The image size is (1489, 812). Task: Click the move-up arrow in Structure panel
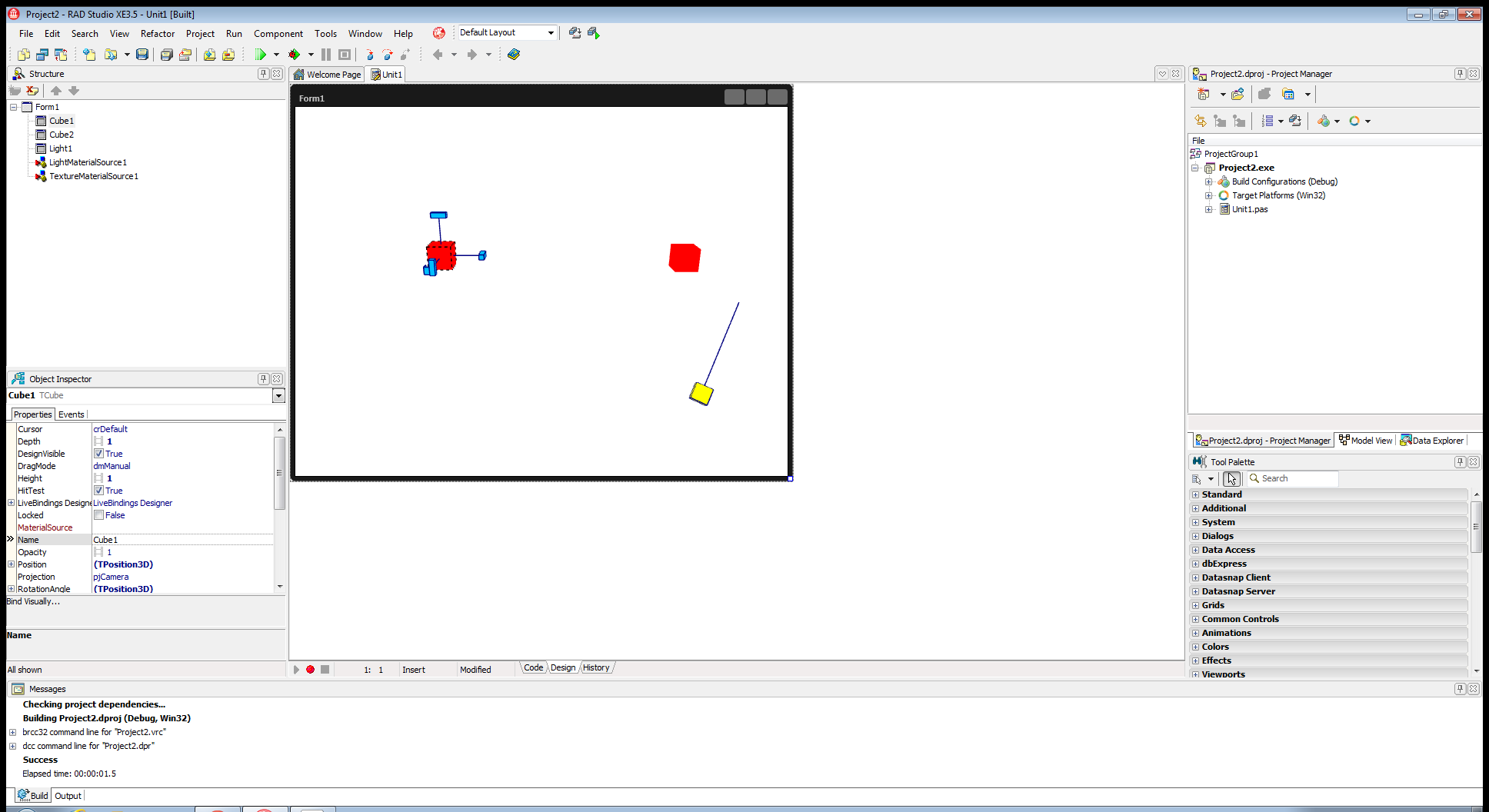coord(56,91)
